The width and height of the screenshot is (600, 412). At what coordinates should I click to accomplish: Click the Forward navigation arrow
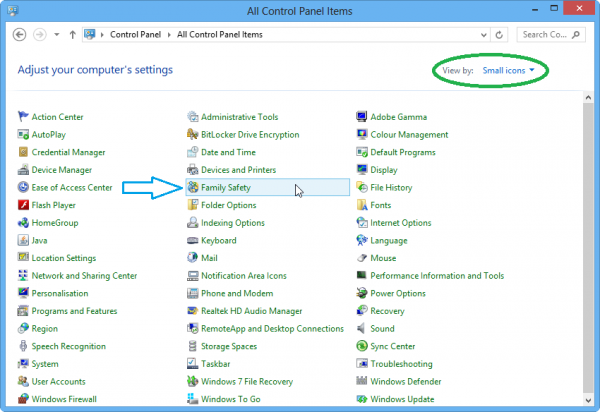coord(39,34)
